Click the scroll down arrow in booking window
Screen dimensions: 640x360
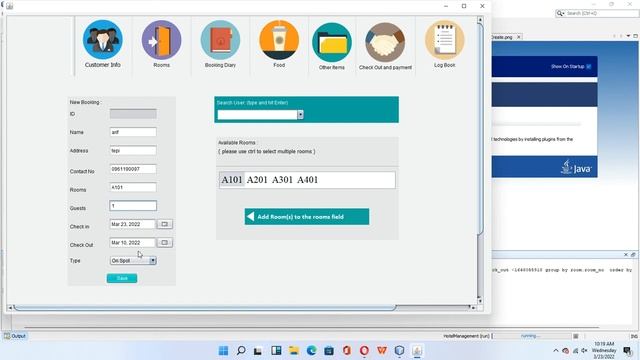480,301
